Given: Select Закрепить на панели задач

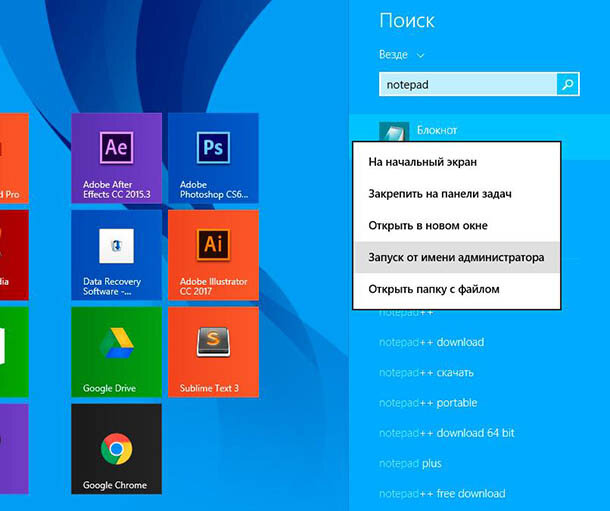Looking at the screenshot, I should pyautogui.click(x=456, y=194).
